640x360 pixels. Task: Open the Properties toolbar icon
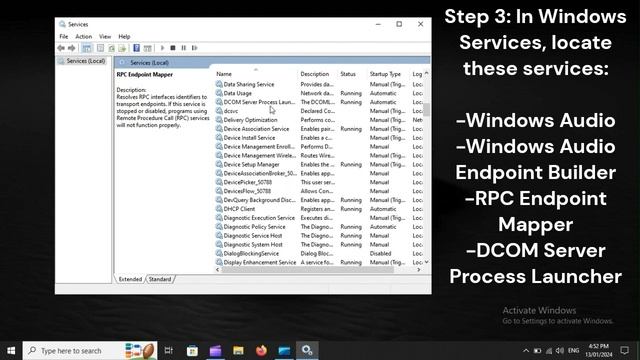click(100, 48)
